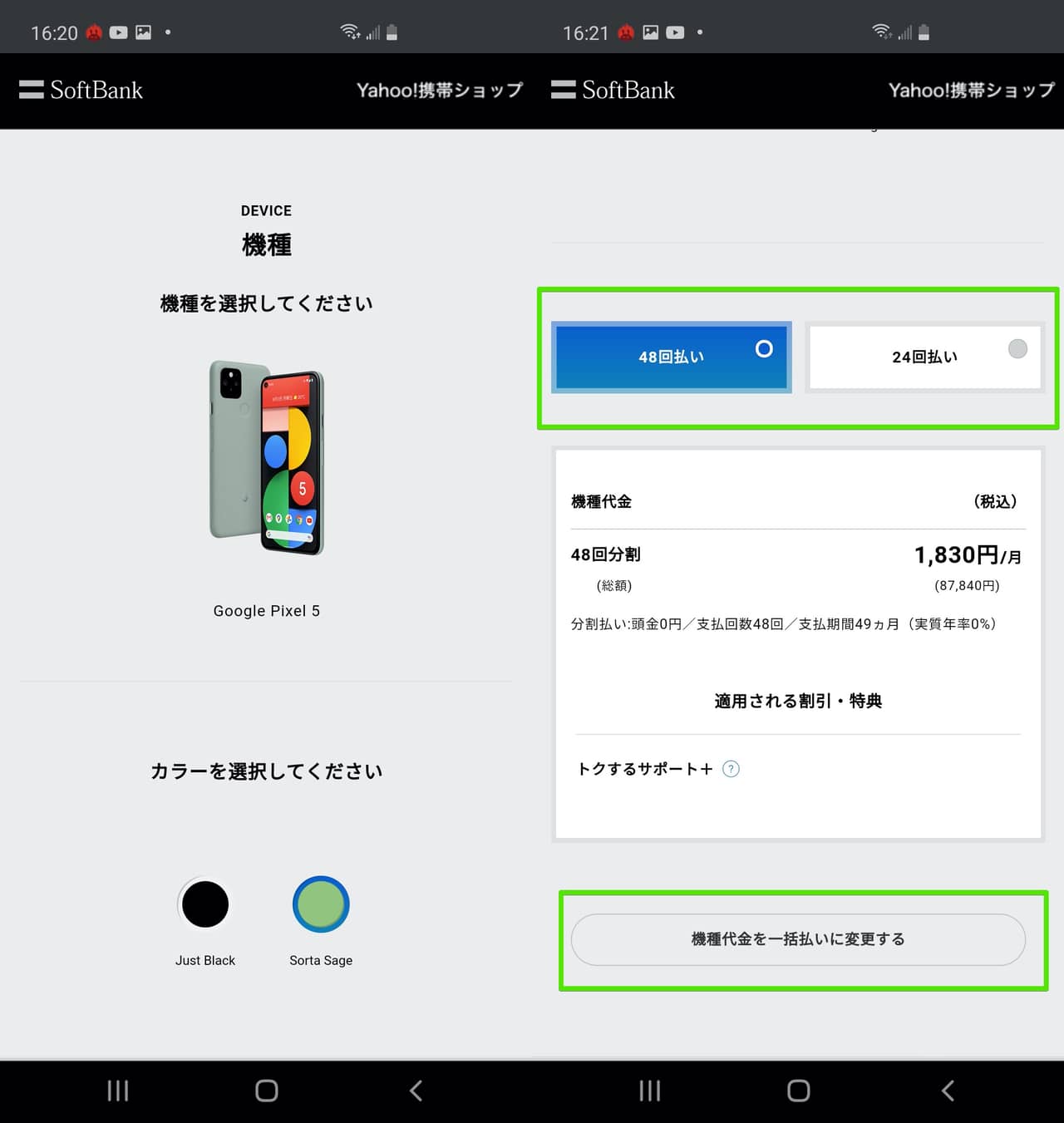Viewport: 1064px width, 1123px height.
Task: Open Yahoo!携帯ショップ link in left header
Action: click(440, 90)
